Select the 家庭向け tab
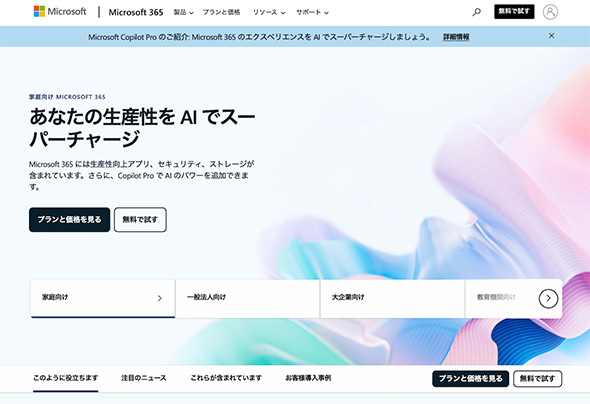The width and height of the screenshot is (590, 404). [x=103, y=298]
